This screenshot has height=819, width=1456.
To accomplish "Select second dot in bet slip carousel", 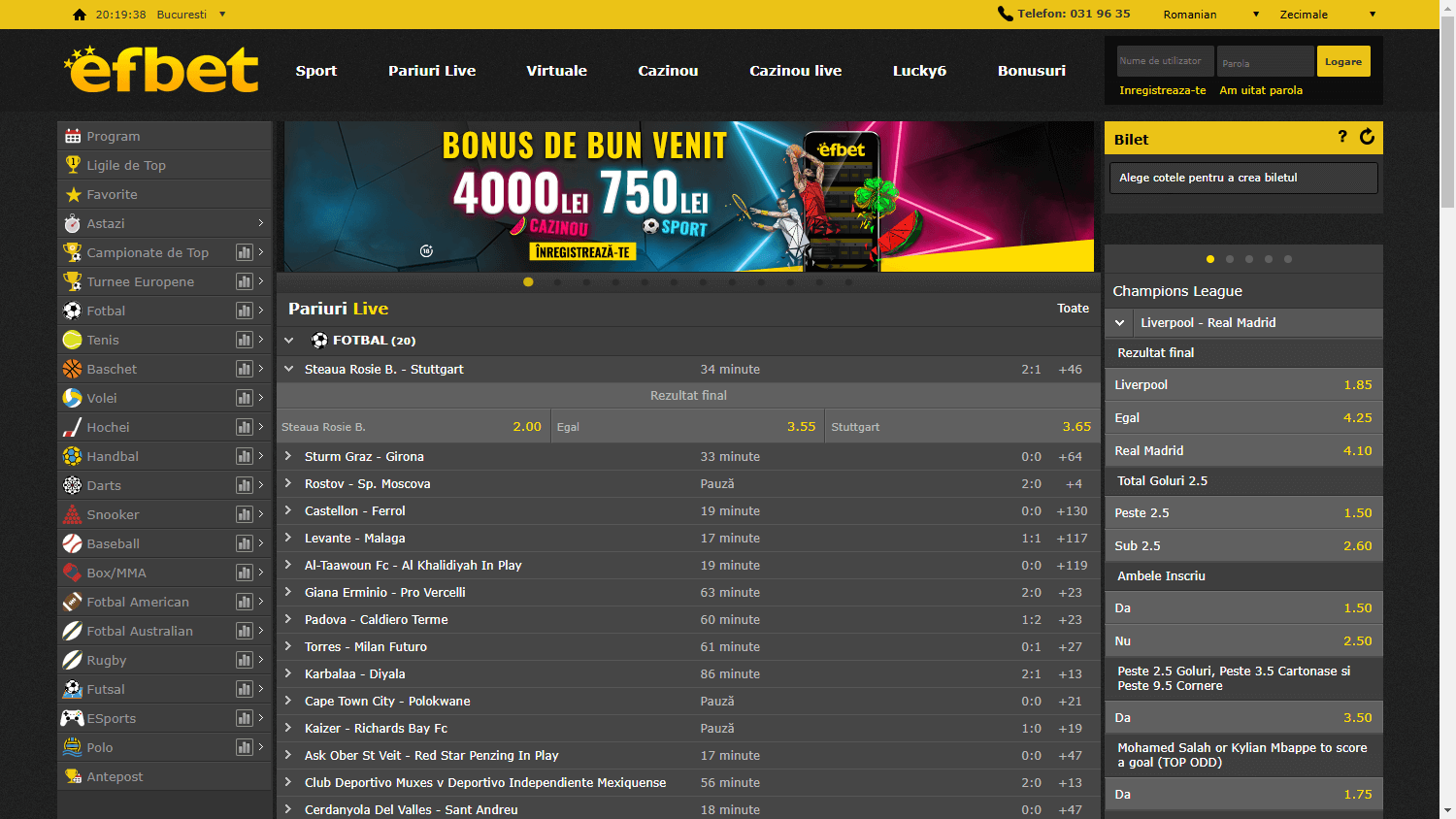I will point(1230,259).
